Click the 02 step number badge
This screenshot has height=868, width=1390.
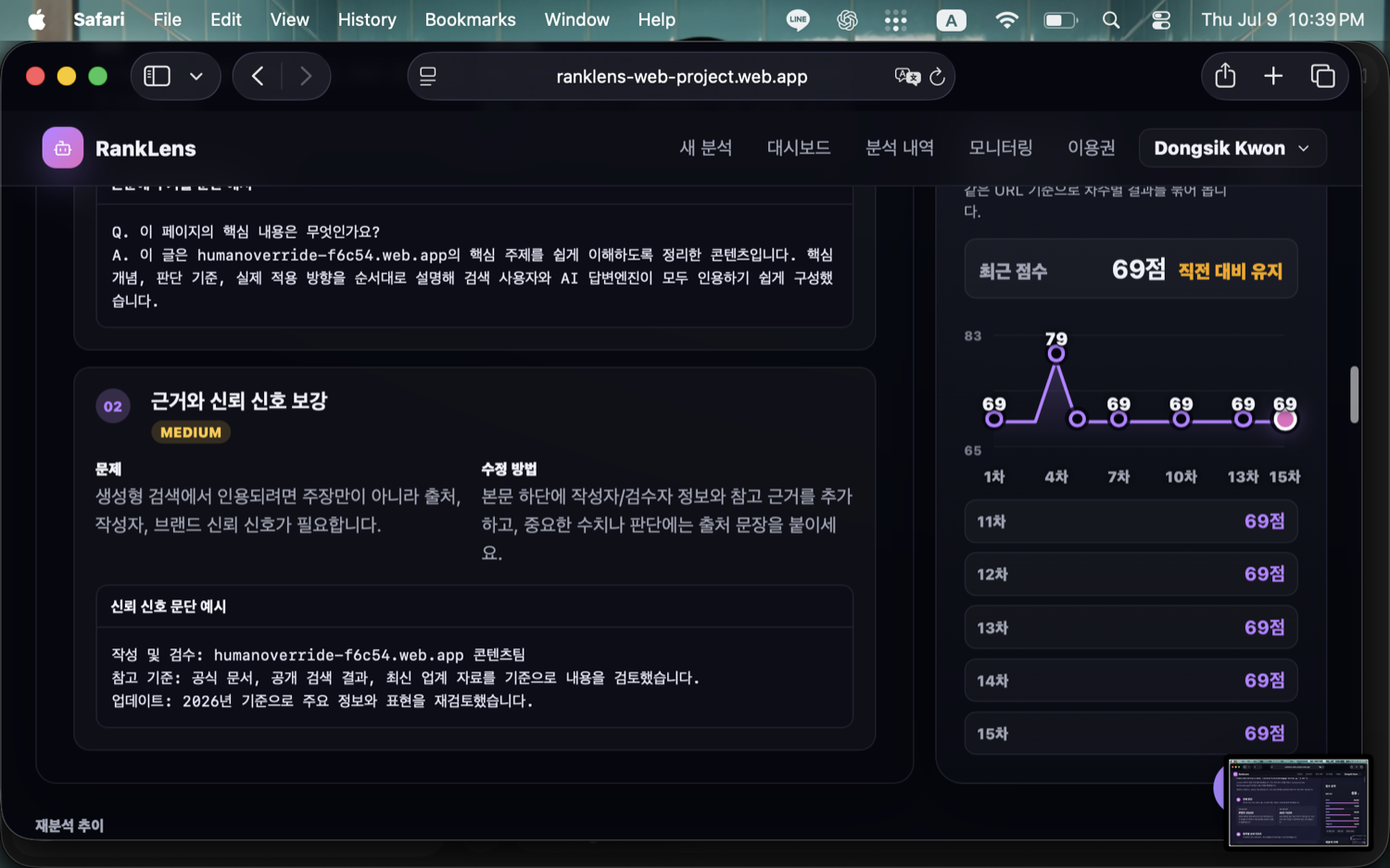click(x=113, y=407)
